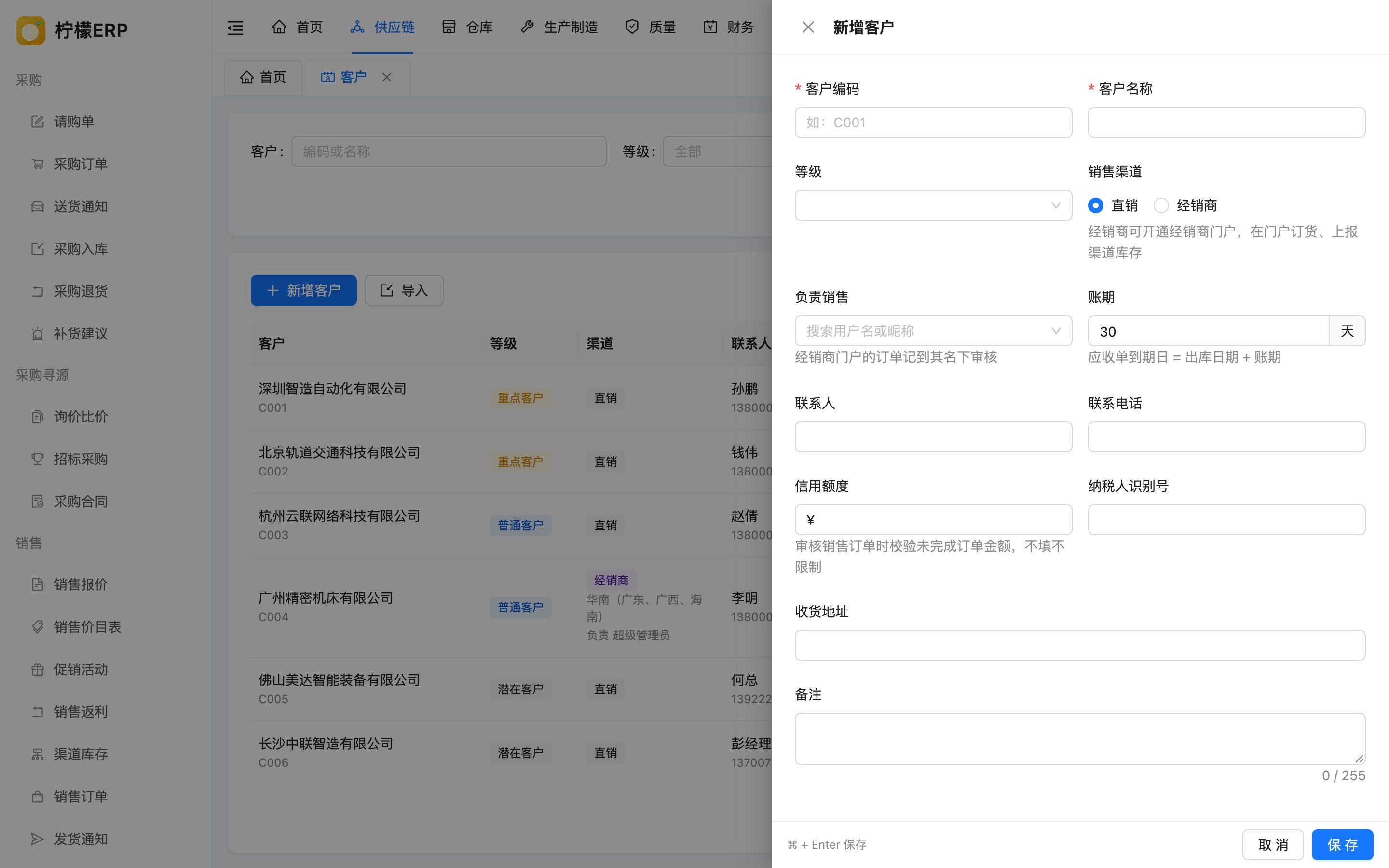Click the 账期 days input showing 30

(1209, 331)
